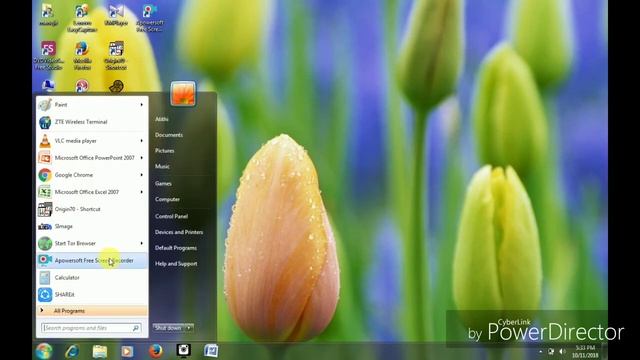Viewport: 640px width, 360px height.
Task: Click the volume speaker tray icon
Action: [x=562, y=351]
